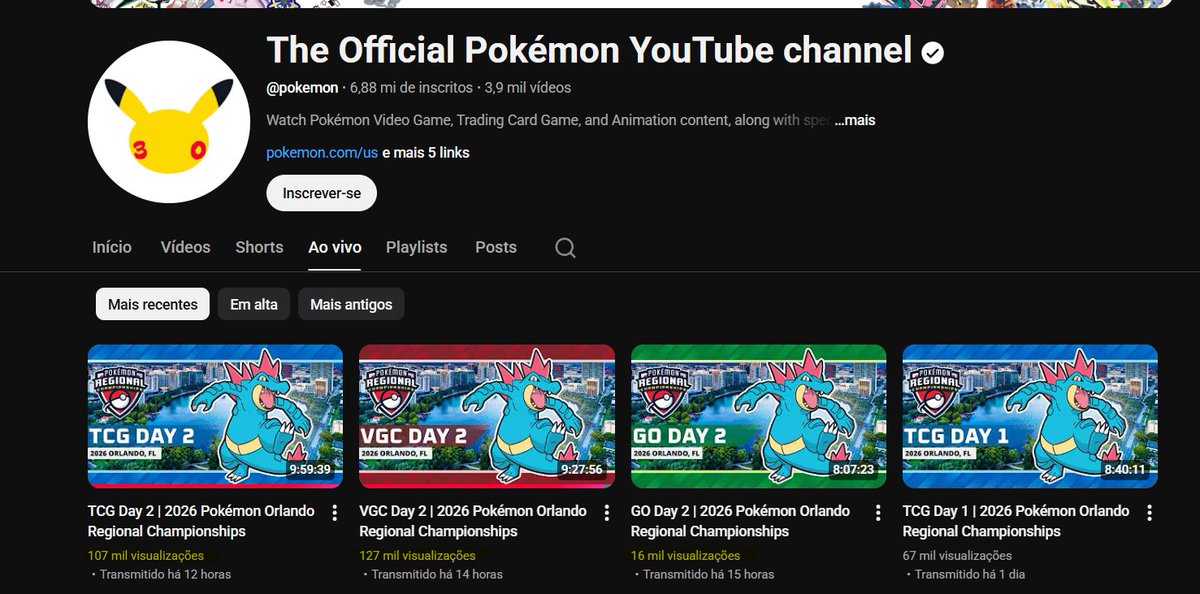Viewport: 1200px width, 594px height.
Task: Click the 9:59:39 duration badge
Action: (310, 469)
